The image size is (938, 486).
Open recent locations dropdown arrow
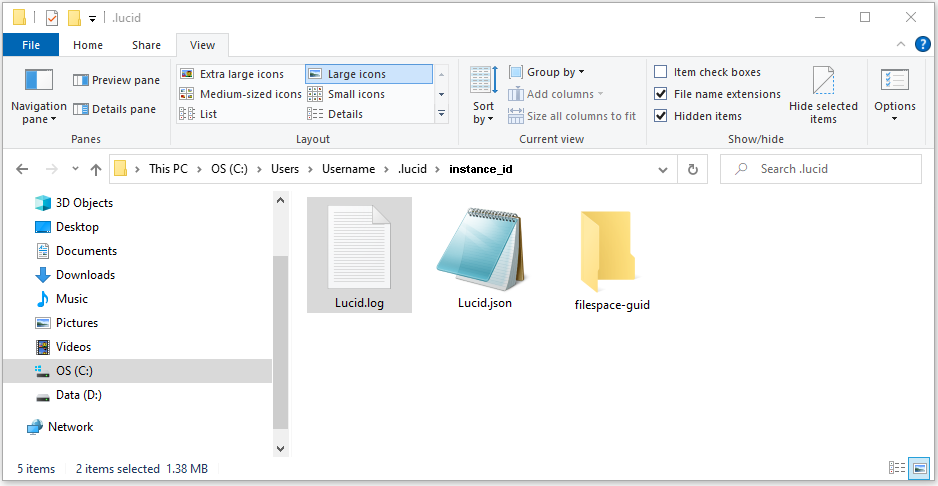75,169
